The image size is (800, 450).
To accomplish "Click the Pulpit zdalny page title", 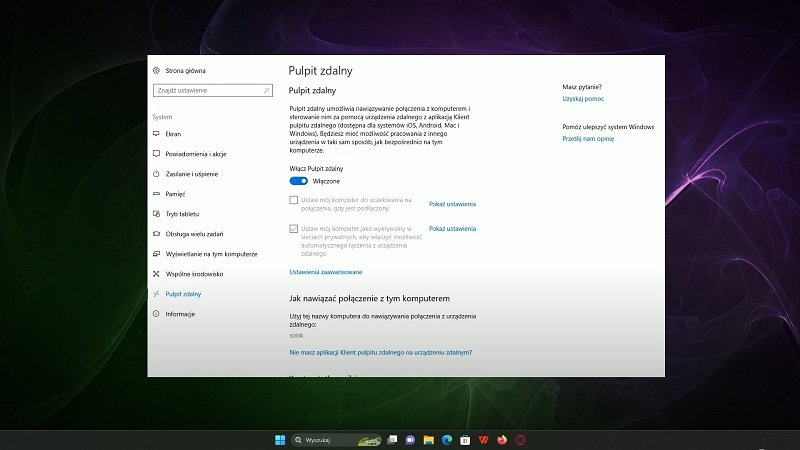I will tap(320, 70).
